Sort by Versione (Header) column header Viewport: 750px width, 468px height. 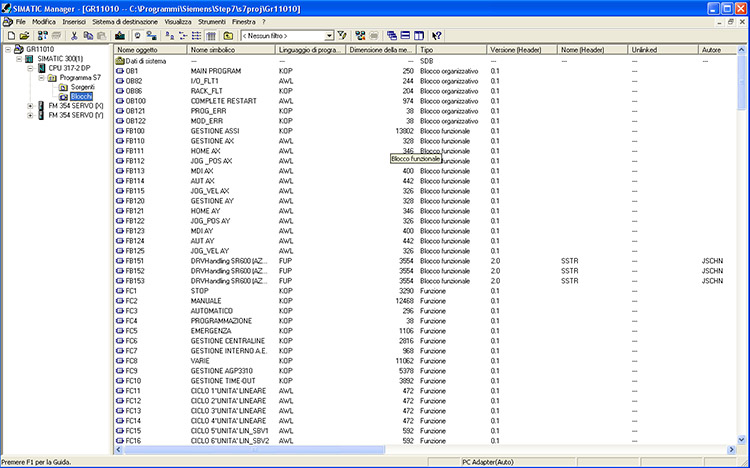coord(521,50)
